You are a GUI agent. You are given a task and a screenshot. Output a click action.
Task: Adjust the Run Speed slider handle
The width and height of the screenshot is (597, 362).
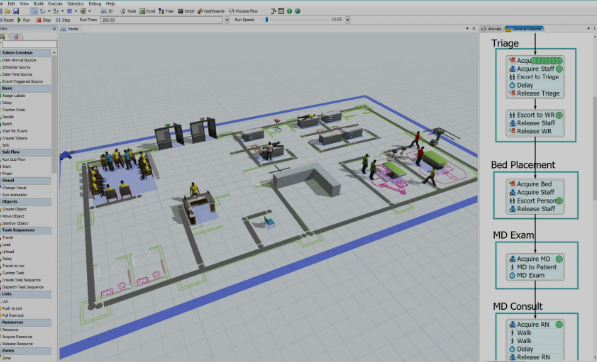267,19
